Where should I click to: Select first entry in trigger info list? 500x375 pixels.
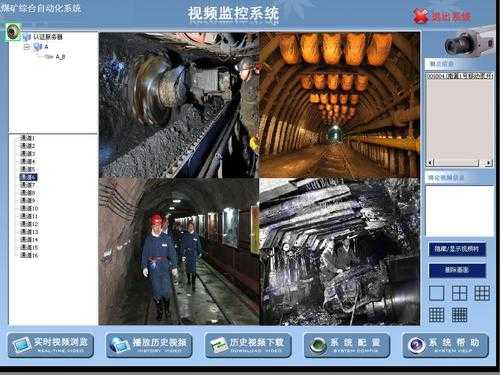click(x=460, y=76)
